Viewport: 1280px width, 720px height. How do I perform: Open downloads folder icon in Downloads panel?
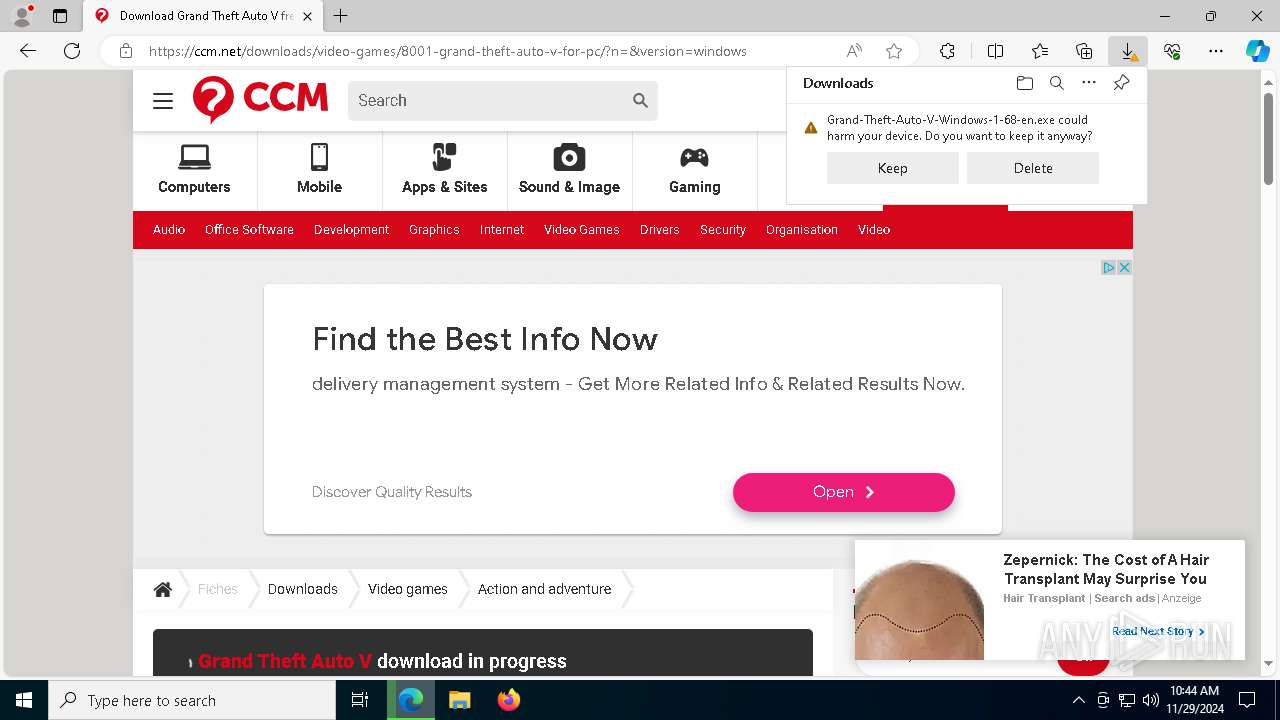[1024, 83]
